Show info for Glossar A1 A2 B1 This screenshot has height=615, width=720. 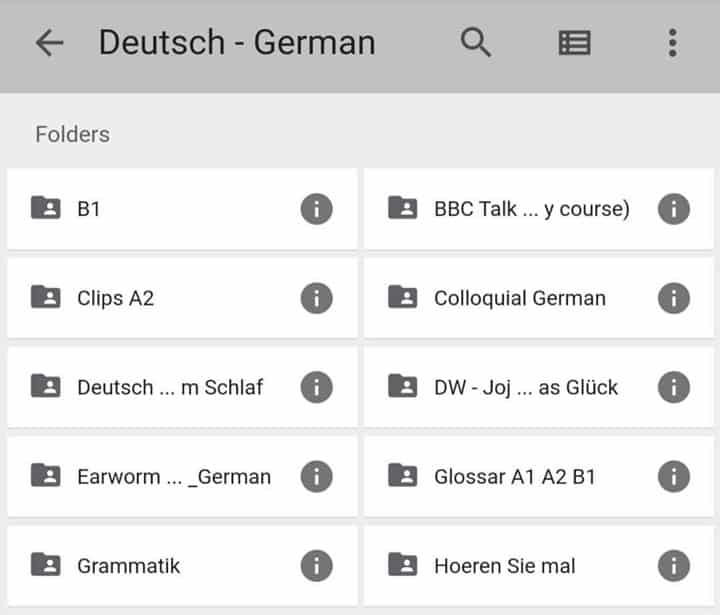(x=673, y=477)
